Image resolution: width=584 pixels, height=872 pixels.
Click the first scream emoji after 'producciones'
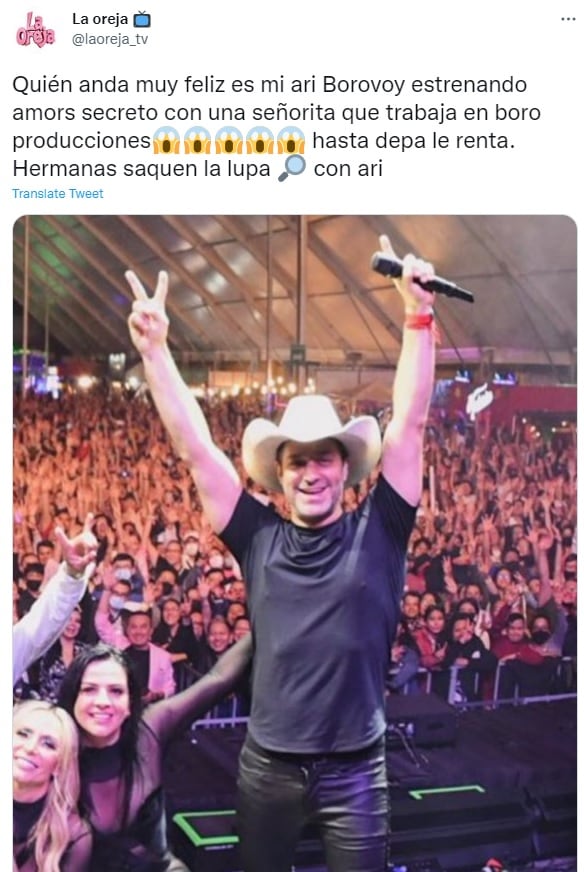coord(166,140)
